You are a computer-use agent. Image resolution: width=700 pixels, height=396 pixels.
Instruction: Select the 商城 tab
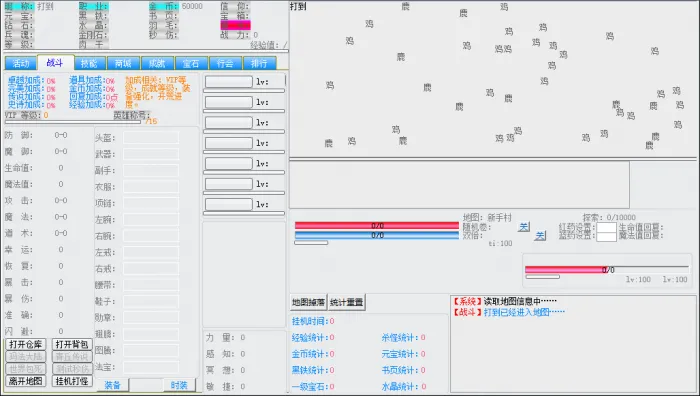pyautogui.click(x=123, y=63)
